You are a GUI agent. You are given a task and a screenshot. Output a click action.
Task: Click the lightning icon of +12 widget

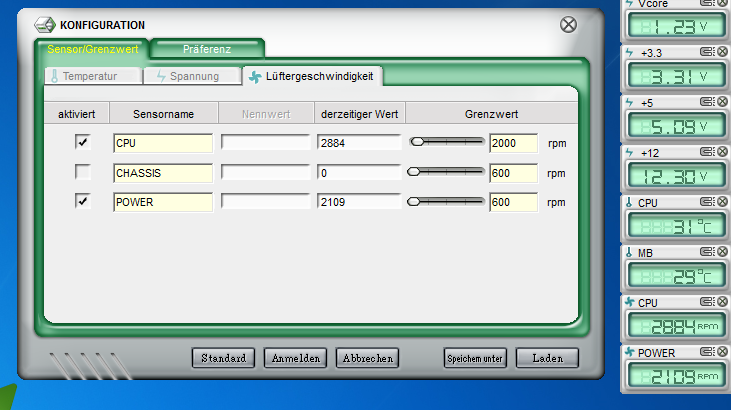pos(629,153)
